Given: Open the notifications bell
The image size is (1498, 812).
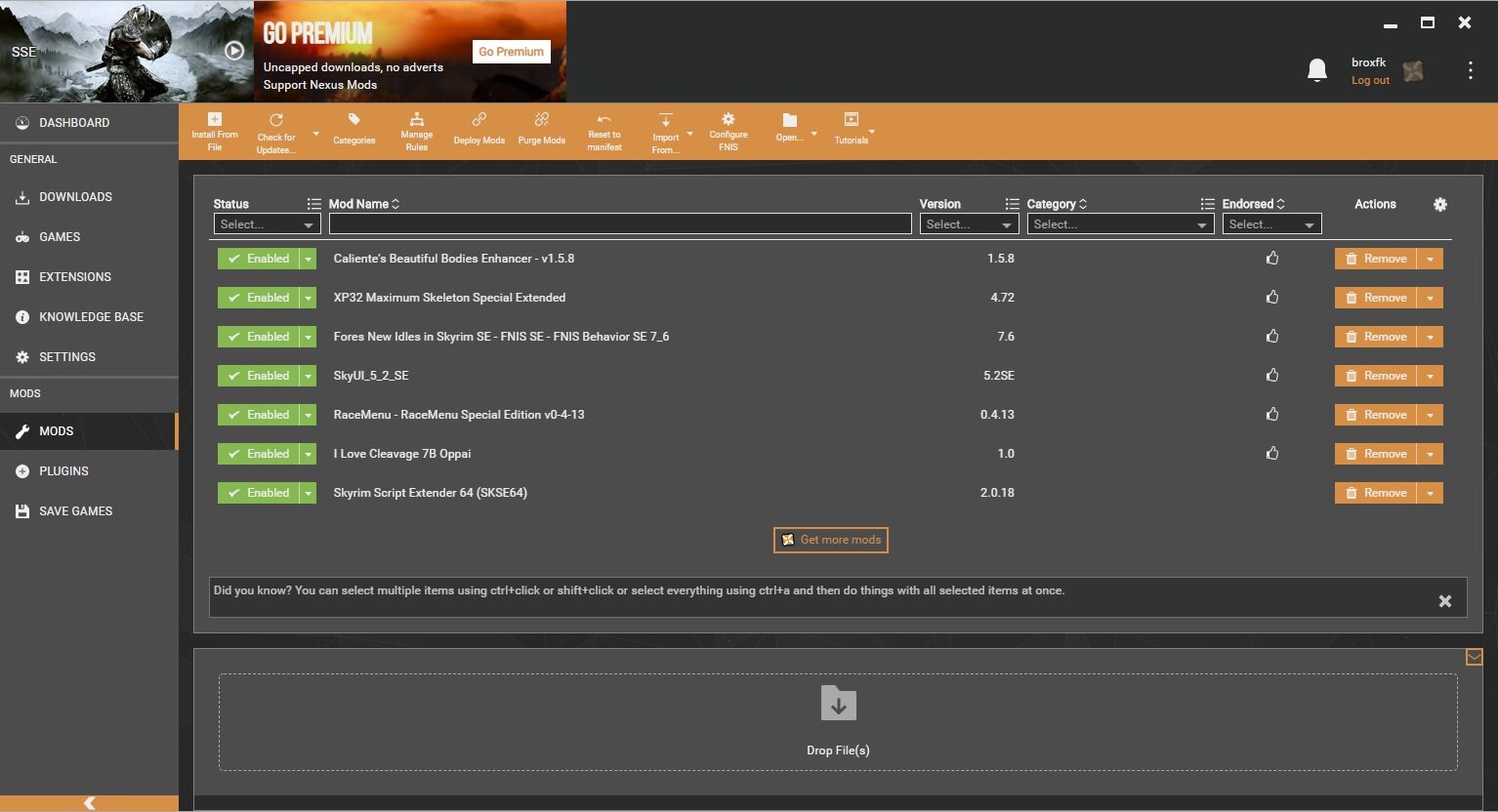Looking at the screenshot, I should (x=1317, y=70).
